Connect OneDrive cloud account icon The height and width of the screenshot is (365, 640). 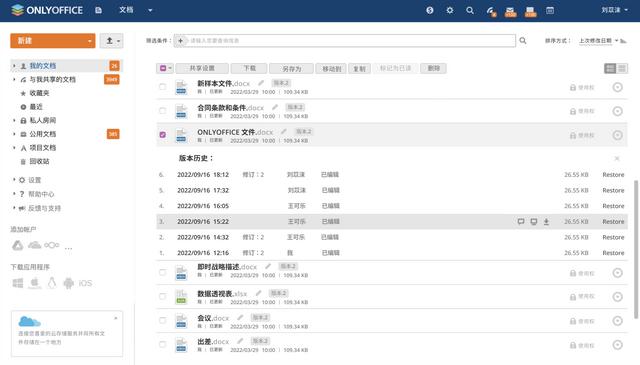pyautogui.click(x=35, y=245)
